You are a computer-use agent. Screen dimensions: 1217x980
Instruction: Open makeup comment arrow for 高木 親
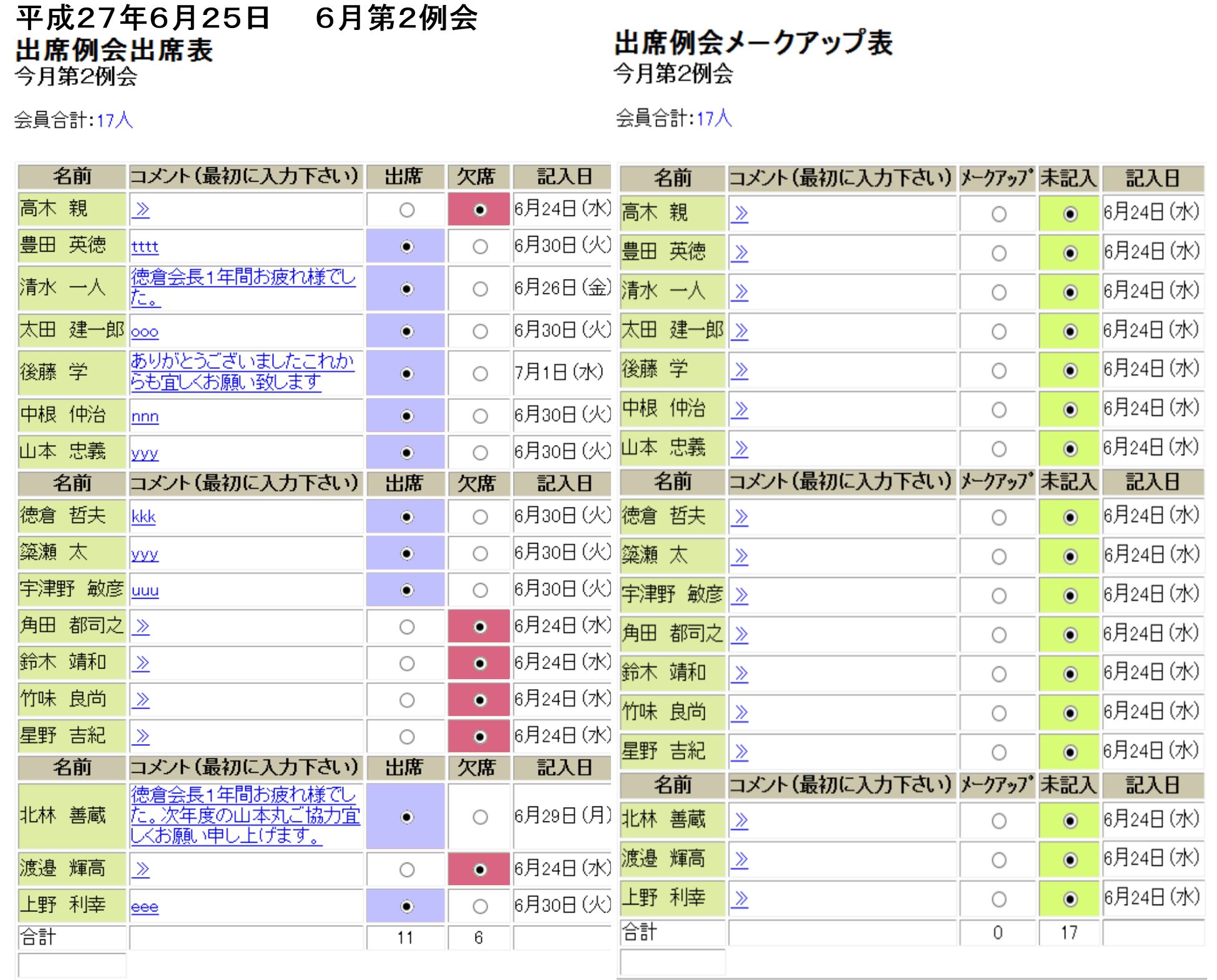click(x=740, y=214)
